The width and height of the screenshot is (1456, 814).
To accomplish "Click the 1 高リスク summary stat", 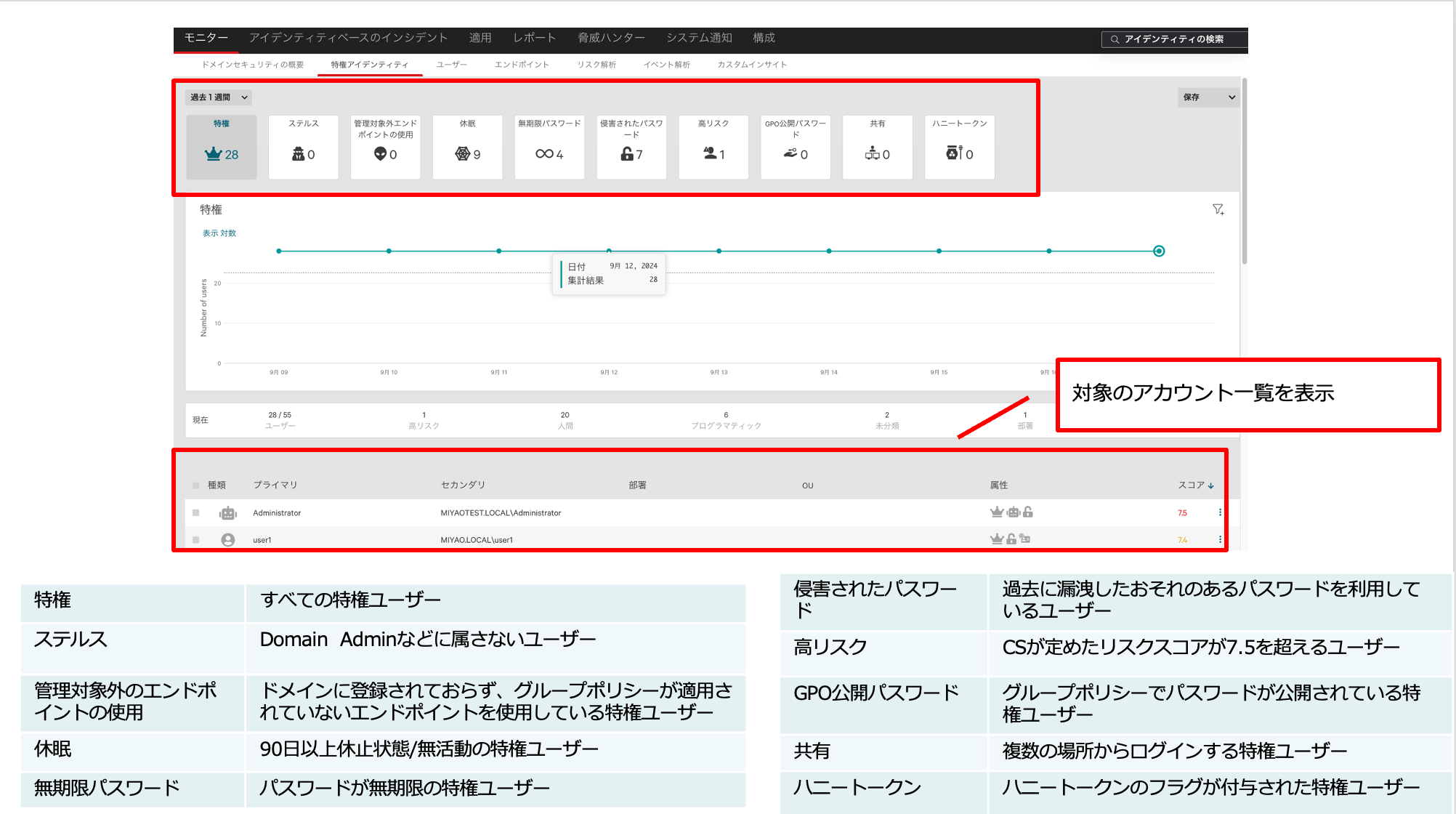I will tap(424, 420).
